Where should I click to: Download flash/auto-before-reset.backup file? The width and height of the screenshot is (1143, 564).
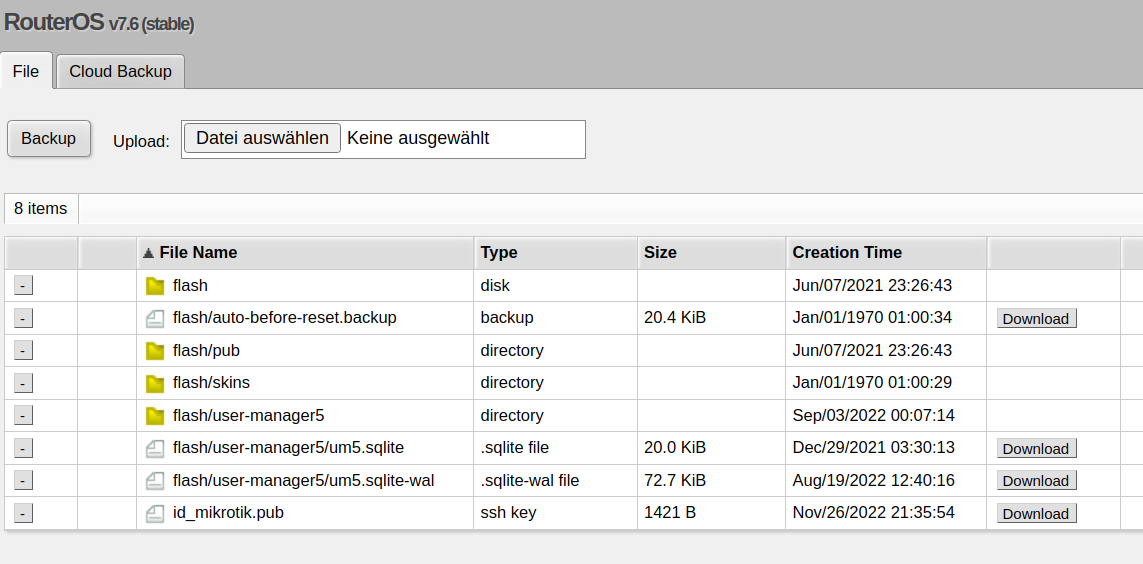[1036, 318]
